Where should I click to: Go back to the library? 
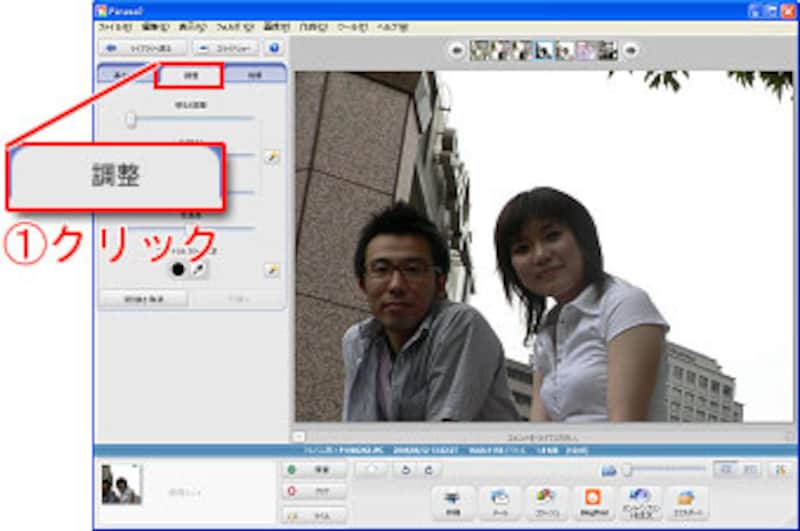point(143,48)
